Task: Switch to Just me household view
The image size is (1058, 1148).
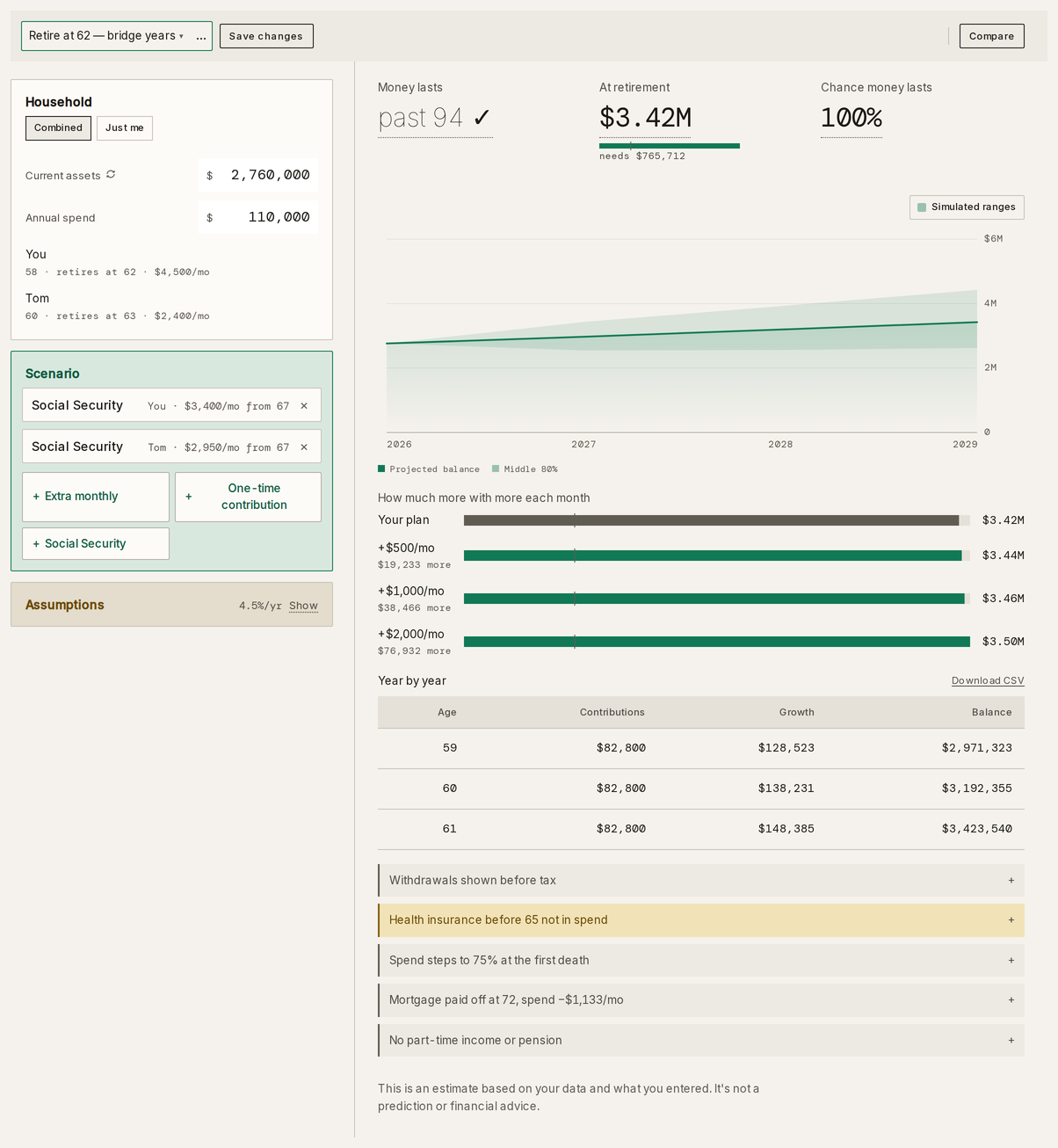Action: (x=125, y=128)
